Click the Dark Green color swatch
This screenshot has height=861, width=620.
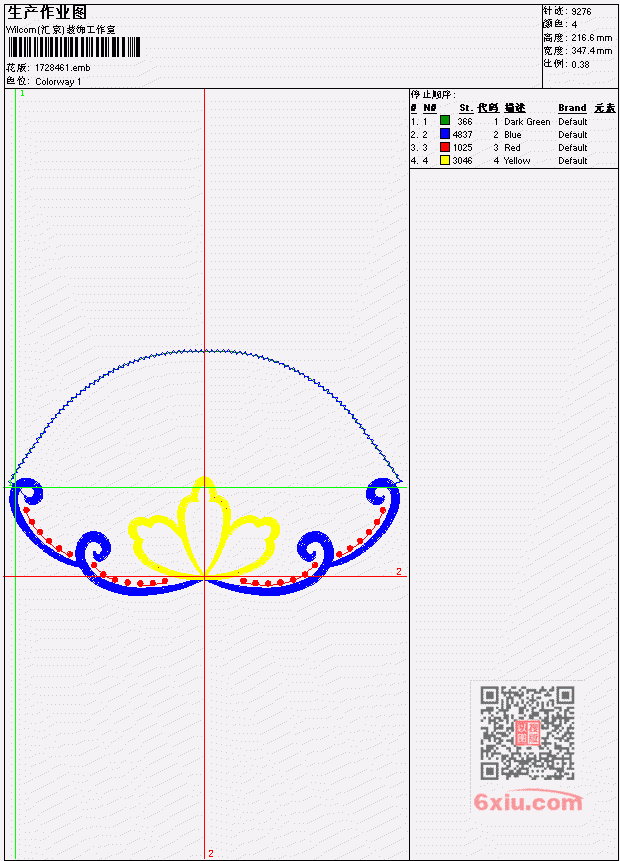[445, 121]
